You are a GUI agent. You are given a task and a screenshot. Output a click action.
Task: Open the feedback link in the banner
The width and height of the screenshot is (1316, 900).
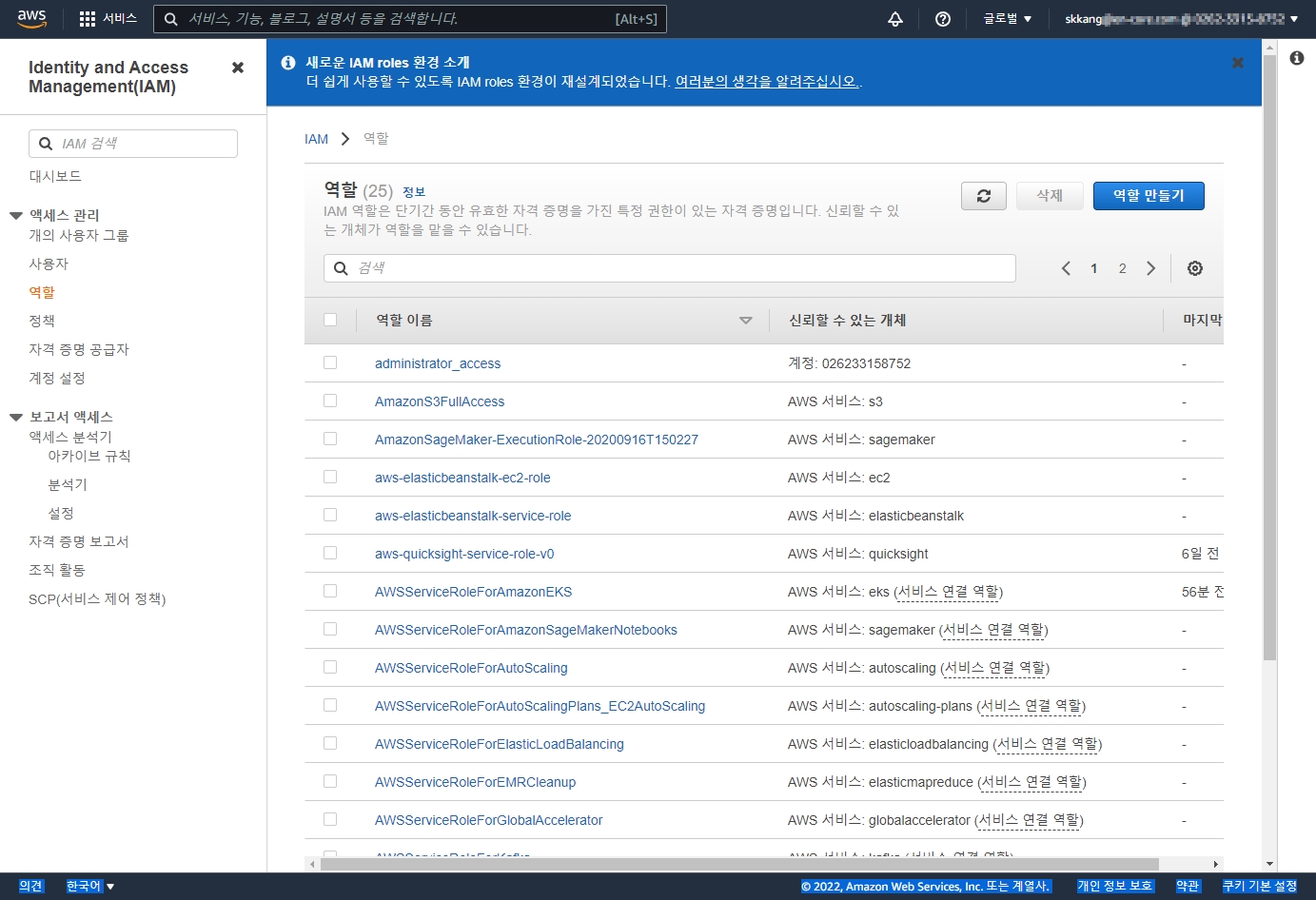767,82
